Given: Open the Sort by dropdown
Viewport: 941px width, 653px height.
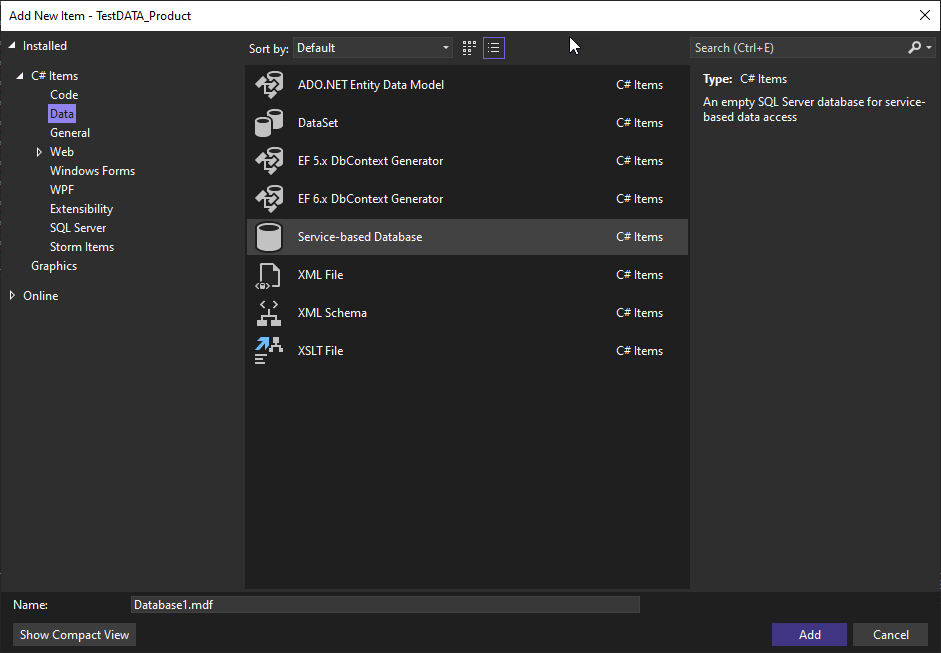Looking at the screenshot, I should [373, 48].
